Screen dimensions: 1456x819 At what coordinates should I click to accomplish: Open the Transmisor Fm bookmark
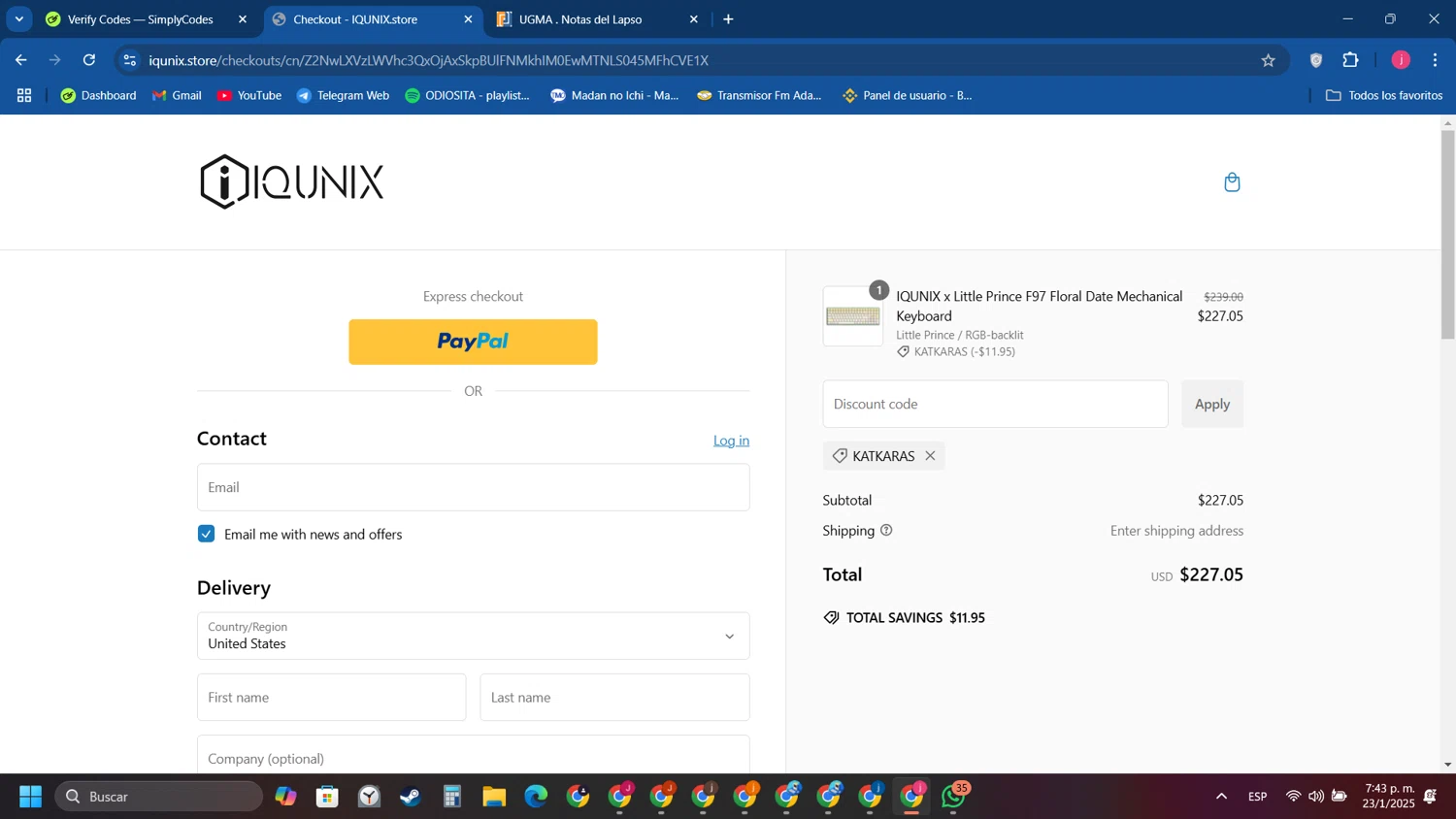pos(759,95)
